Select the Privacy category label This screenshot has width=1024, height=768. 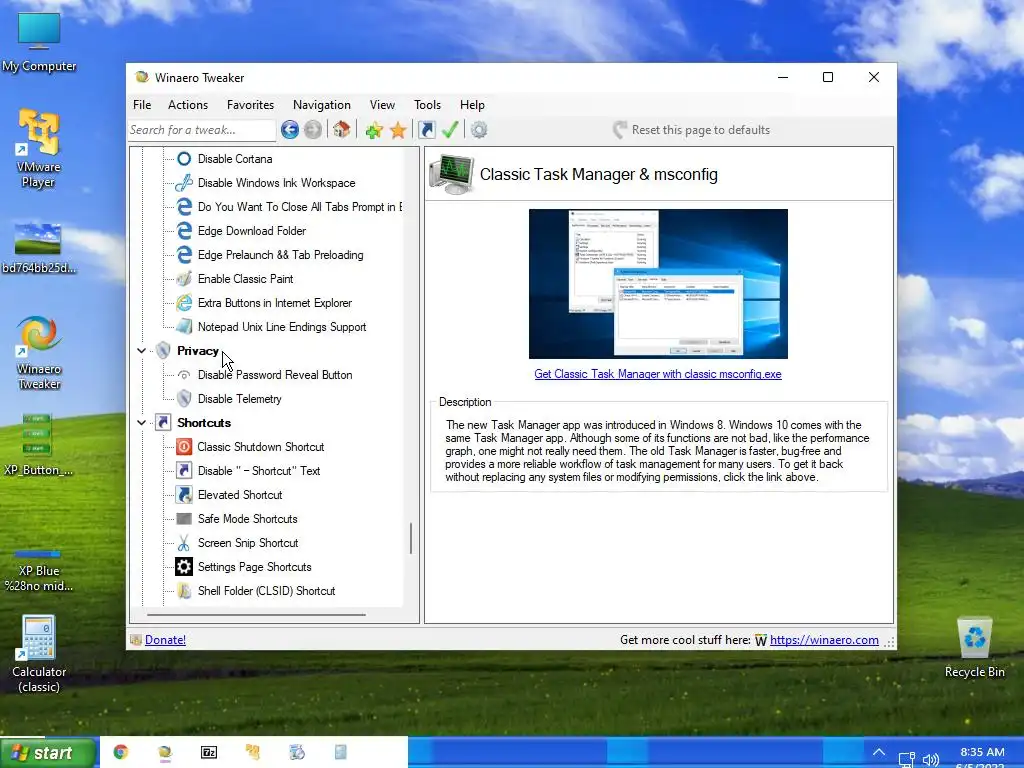(x=198, y=351)
